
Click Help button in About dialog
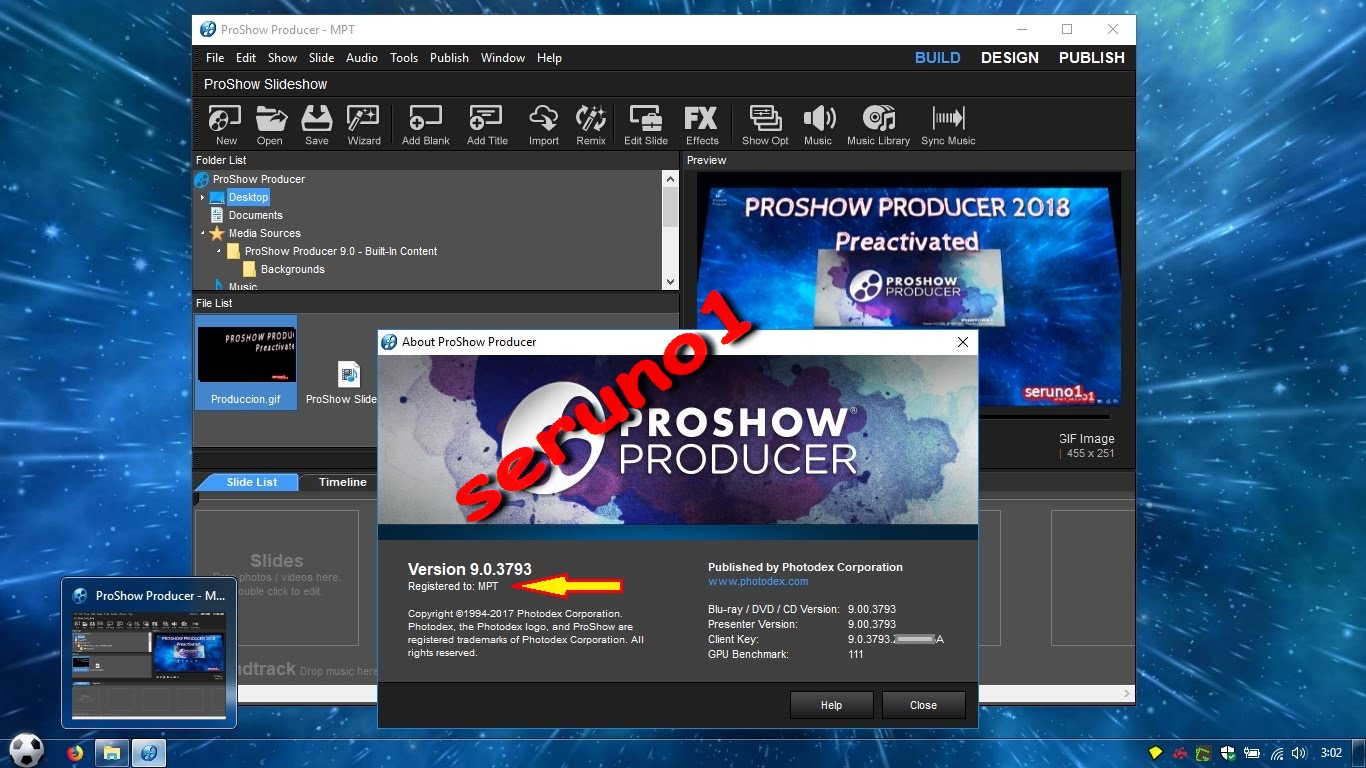click(x=831, y=705)
